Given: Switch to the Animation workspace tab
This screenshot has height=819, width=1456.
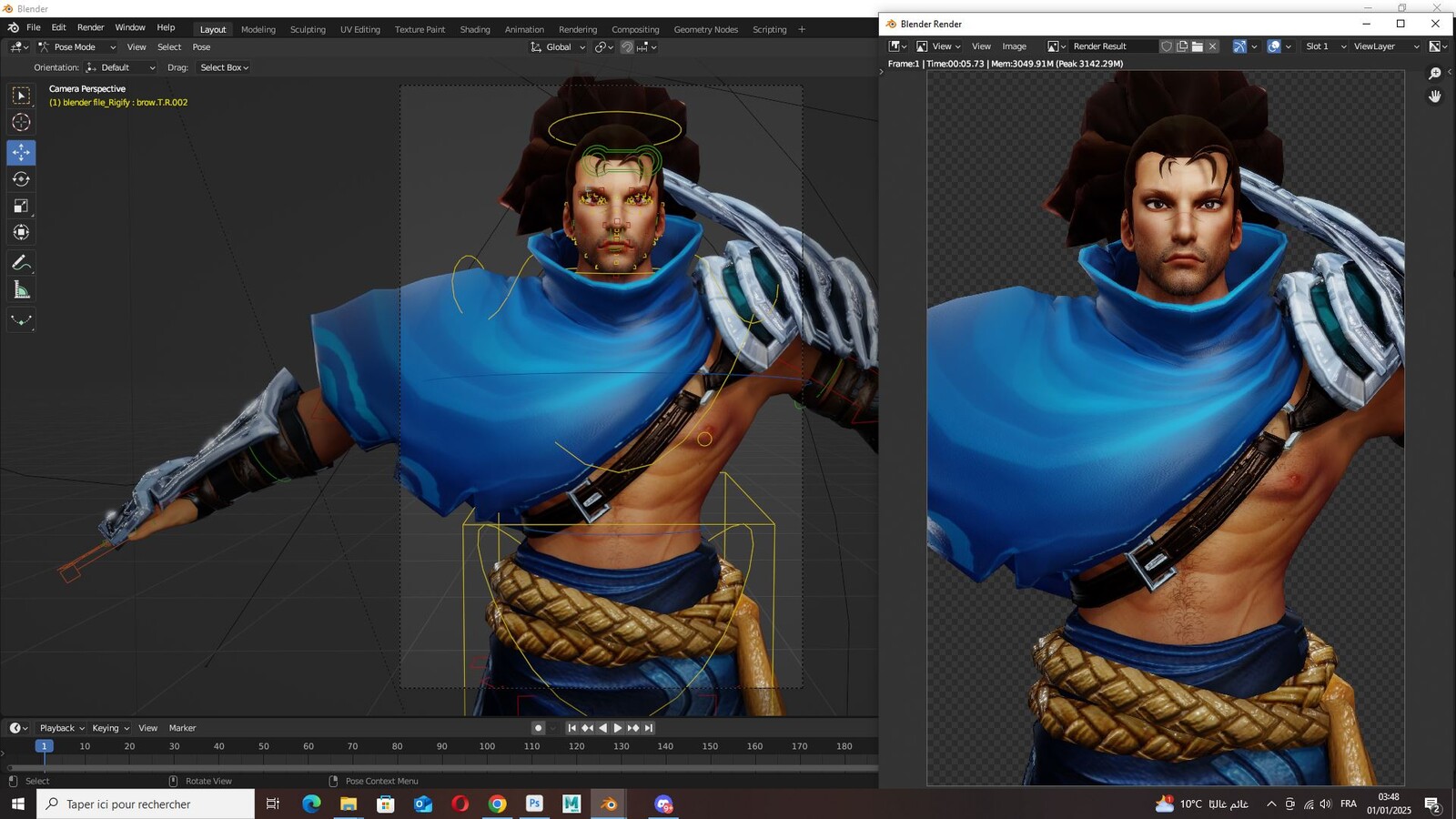Looking at the screenshot, I should tap(524, 30).
